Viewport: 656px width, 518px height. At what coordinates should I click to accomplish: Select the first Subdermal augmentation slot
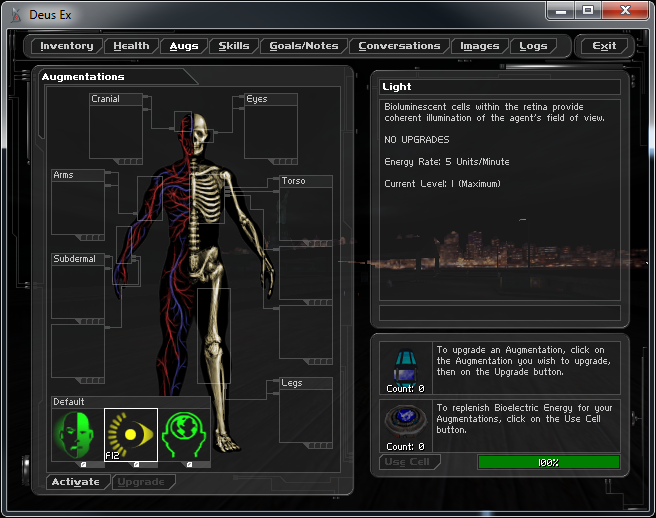pos(77,290)
